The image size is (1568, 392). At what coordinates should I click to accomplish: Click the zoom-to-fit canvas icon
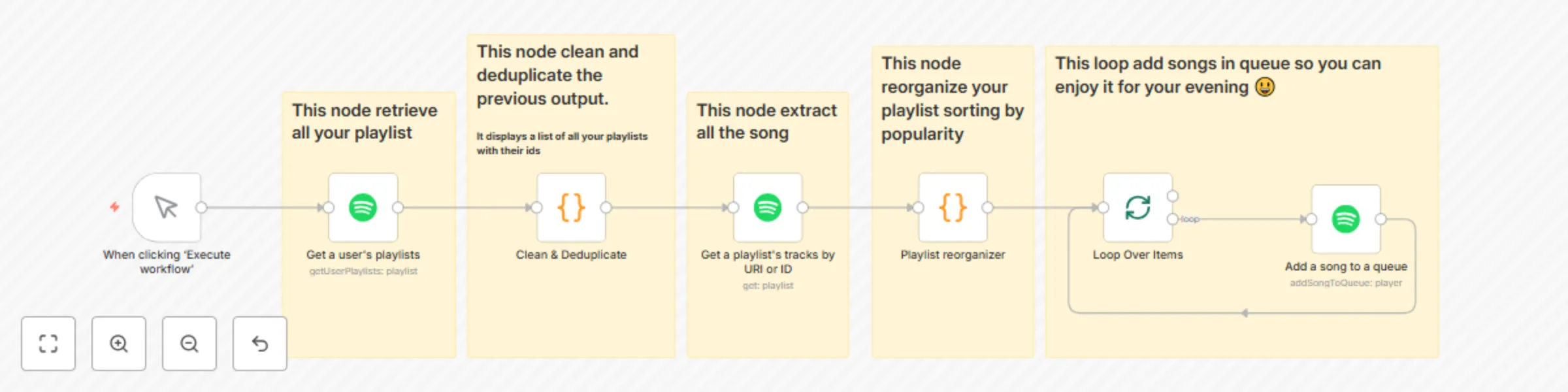coord(48,343)
